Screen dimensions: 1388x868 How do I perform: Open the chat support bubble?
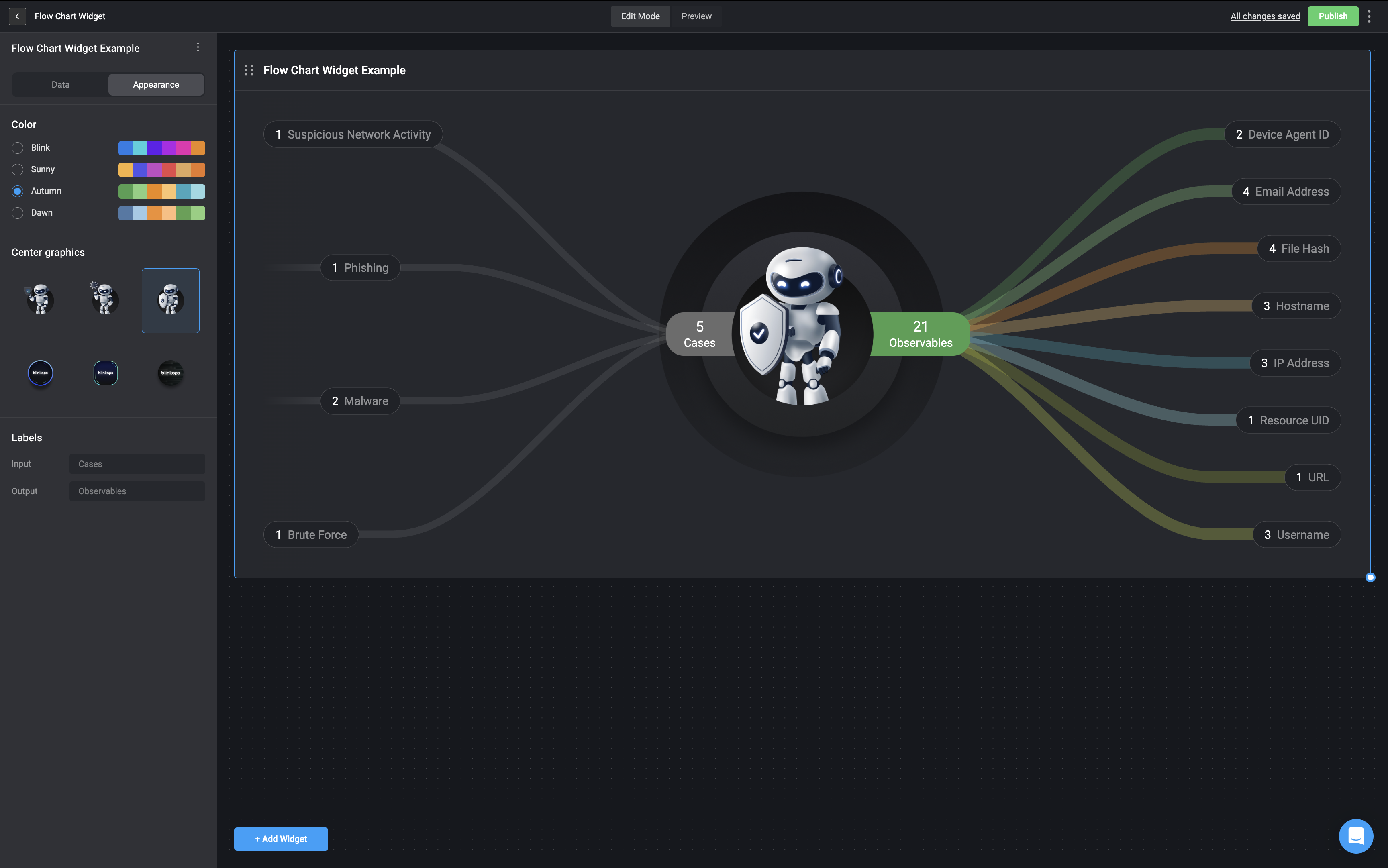tap(1356, 836)
